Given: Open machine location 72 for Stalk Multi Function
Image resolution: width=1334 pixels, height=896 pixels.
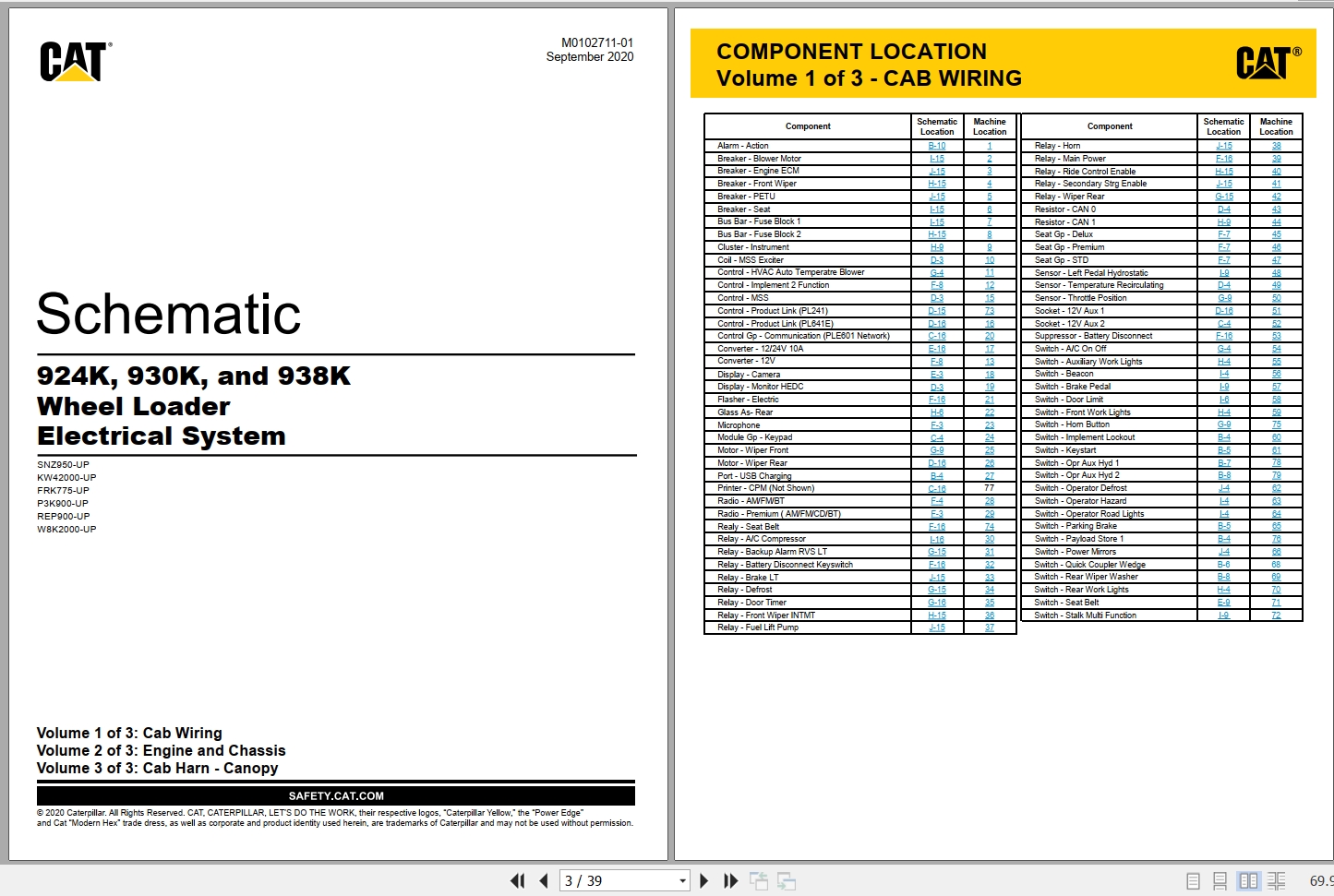Looking at the screenshot, I should [1276, 615].
